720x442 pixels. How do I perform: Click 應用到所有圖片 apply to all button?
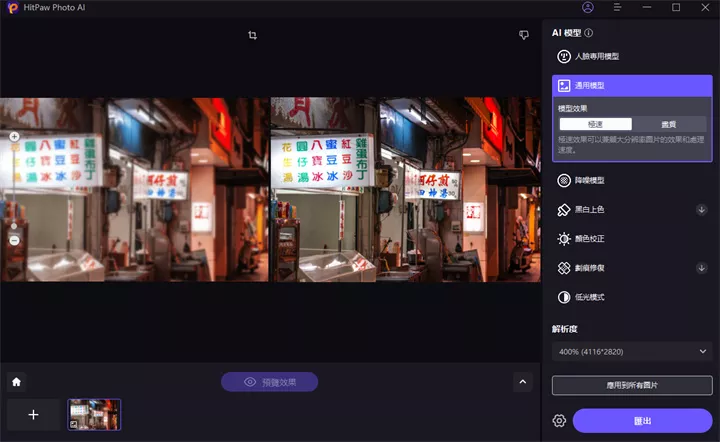tap(632, 385)
